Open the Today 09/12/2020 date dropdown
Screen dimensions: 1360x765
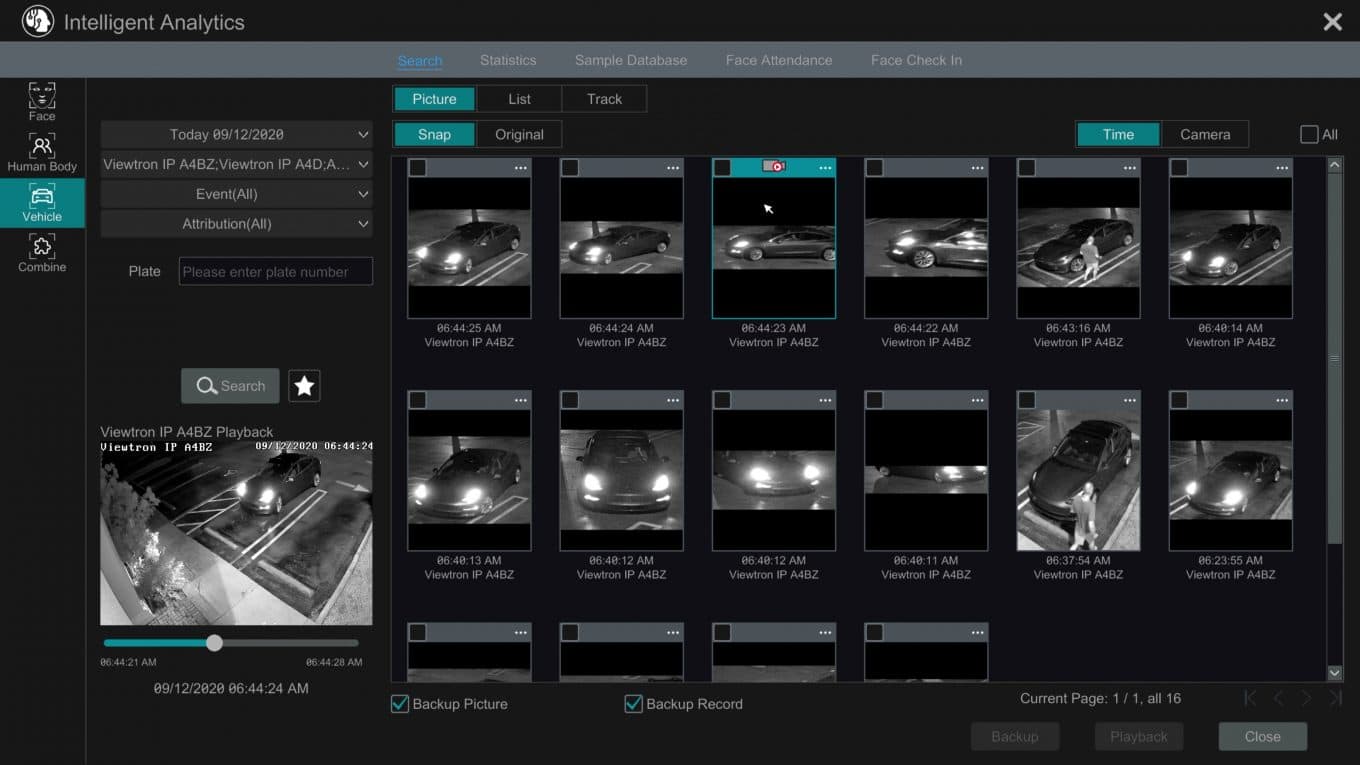(236, 134)
